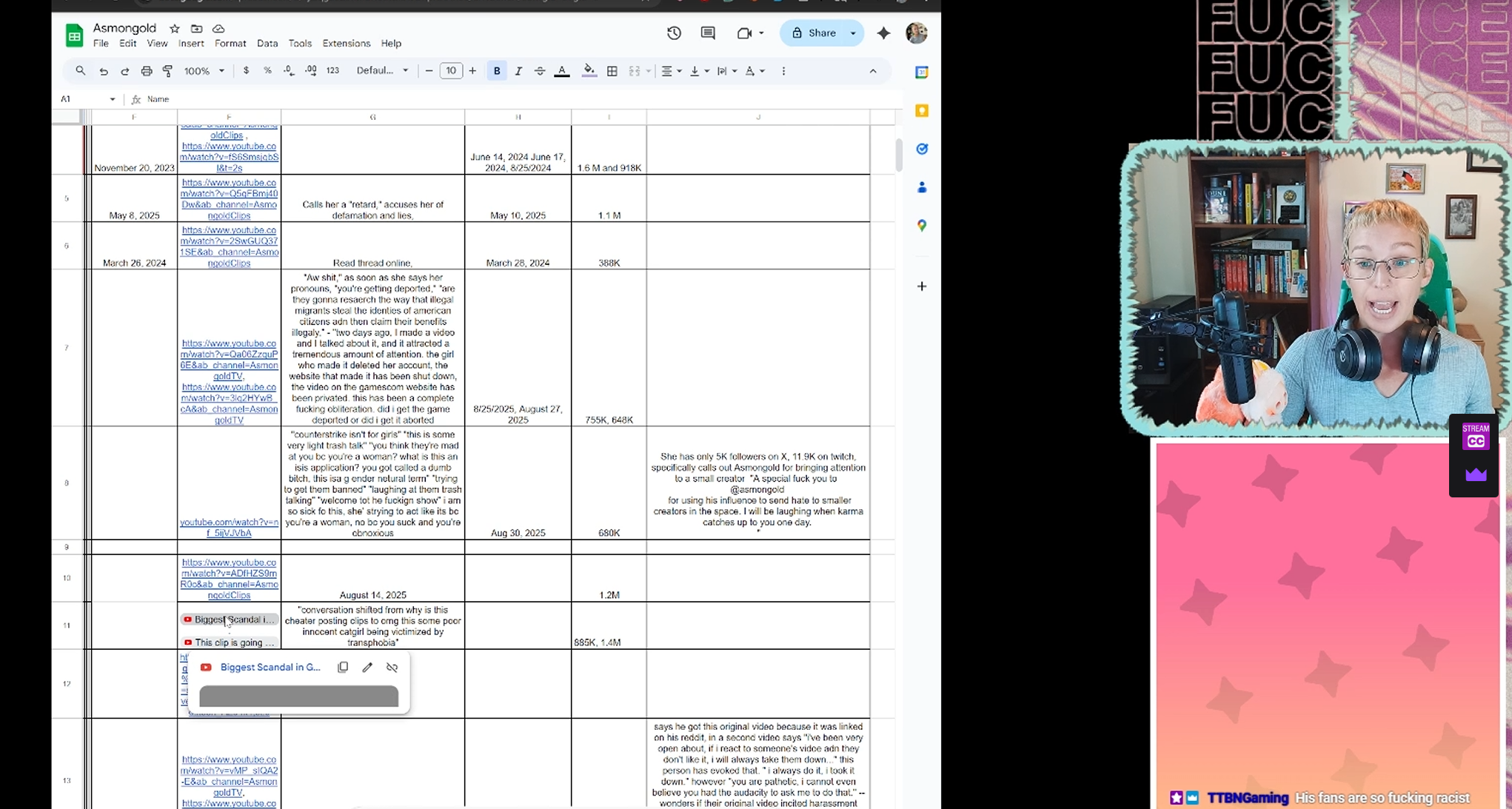
Task: Click the borders grid icon
Action: pos(612,71)
